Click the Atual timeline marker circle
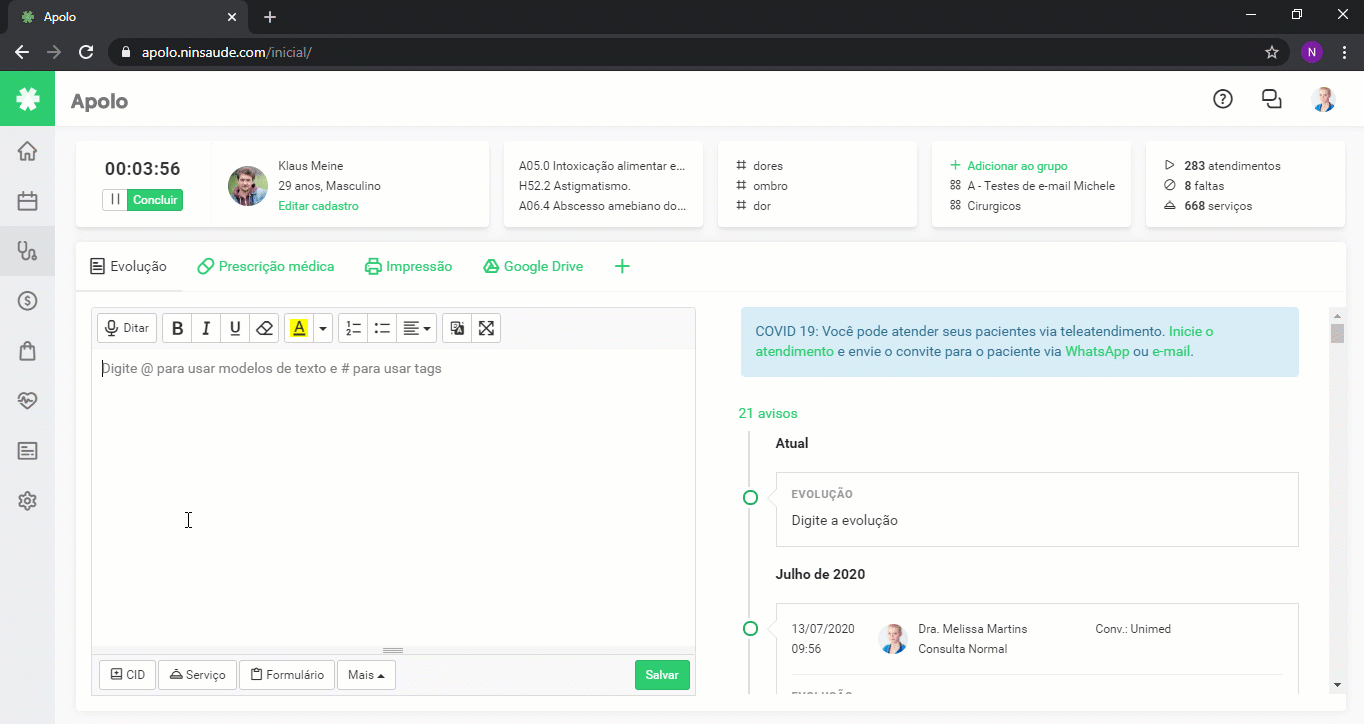The width and height of the screenshot is (1364, 724). pos(750,498)
